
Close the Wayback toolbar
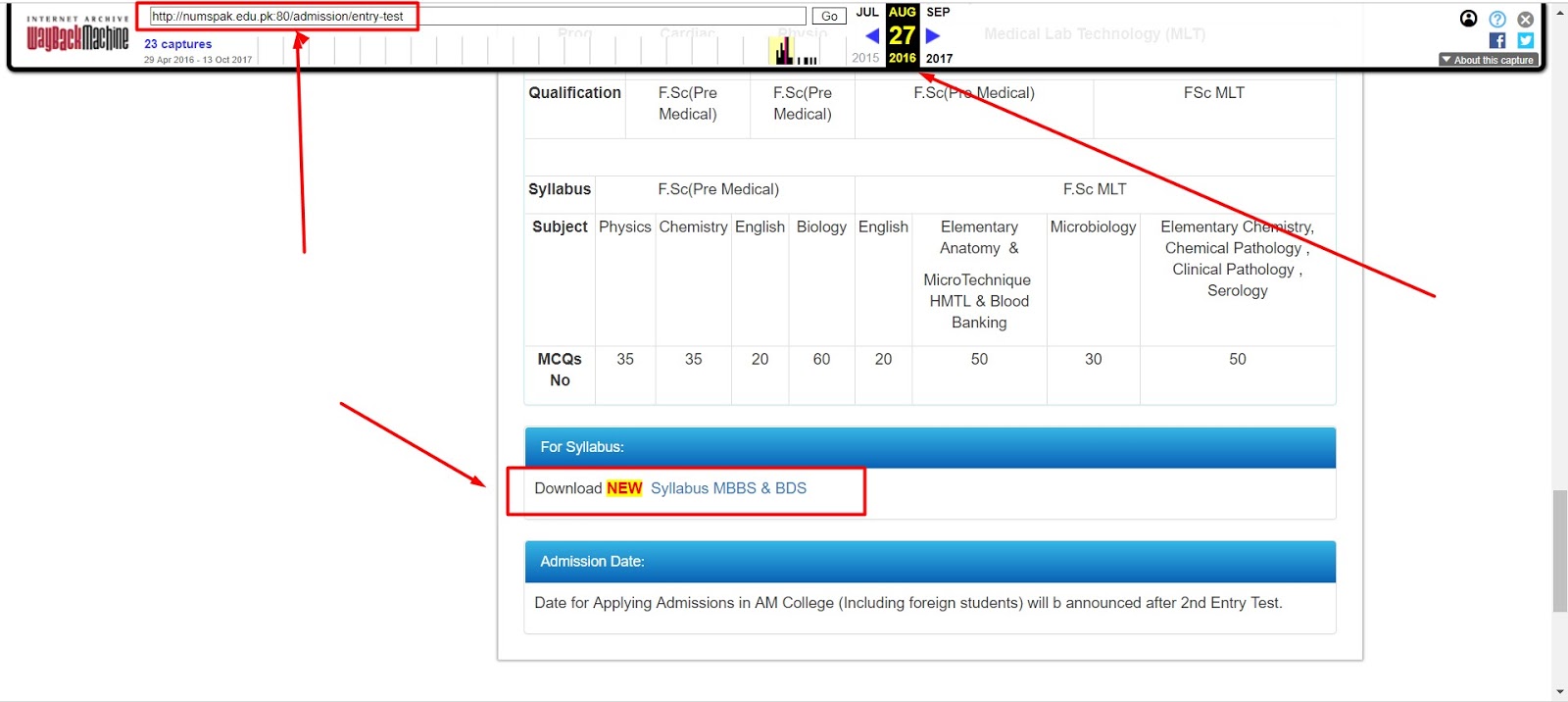point(1526,19)
